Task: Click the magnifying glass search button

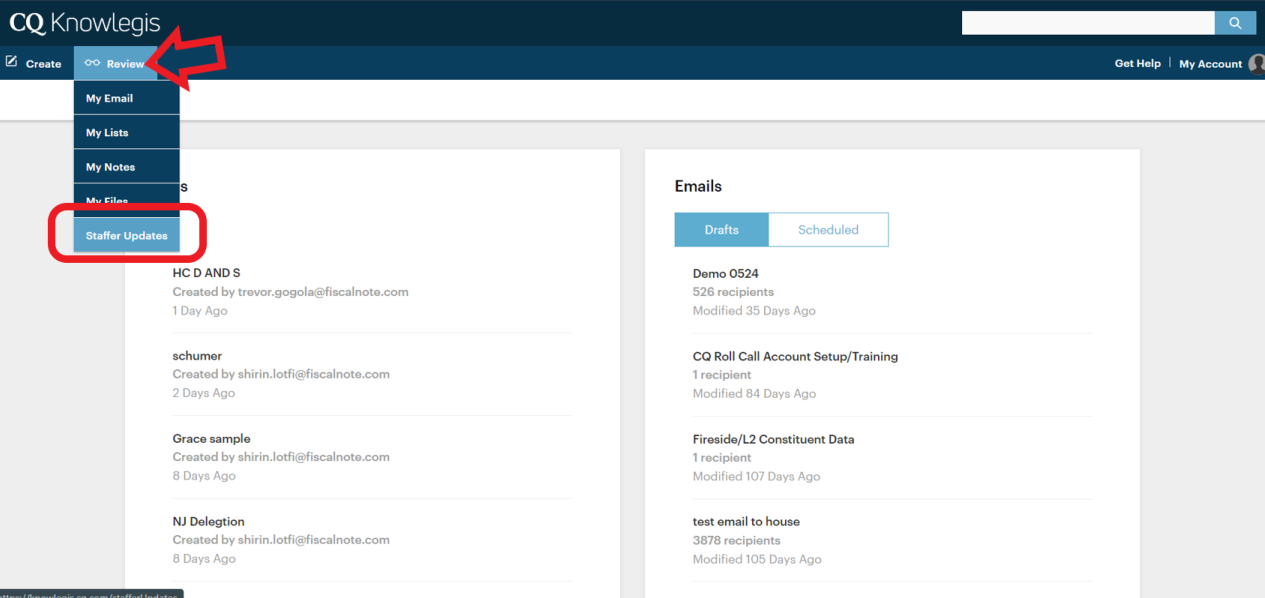Action: point(1235,23)
